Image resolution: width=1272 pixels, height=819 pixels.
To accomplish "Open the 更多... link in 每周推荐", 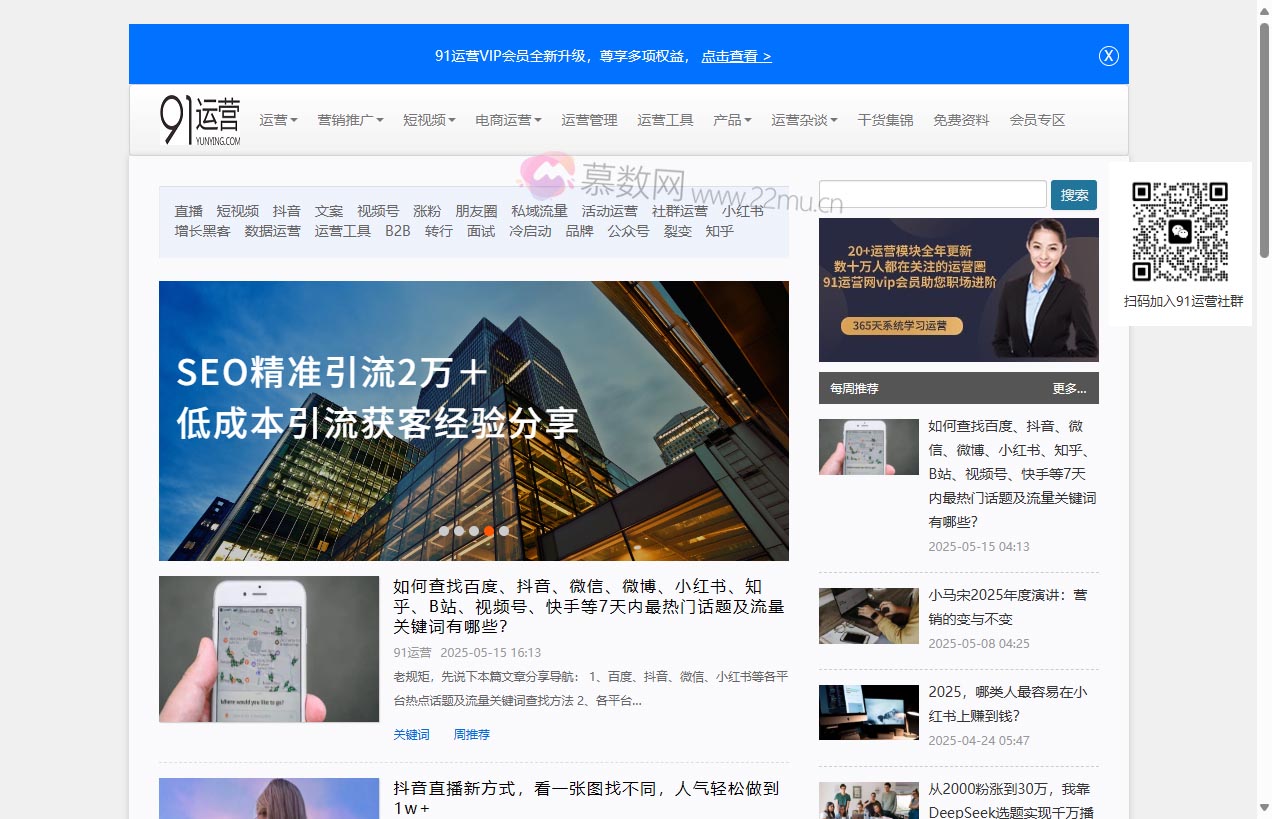I will (x=1069, y=388).
